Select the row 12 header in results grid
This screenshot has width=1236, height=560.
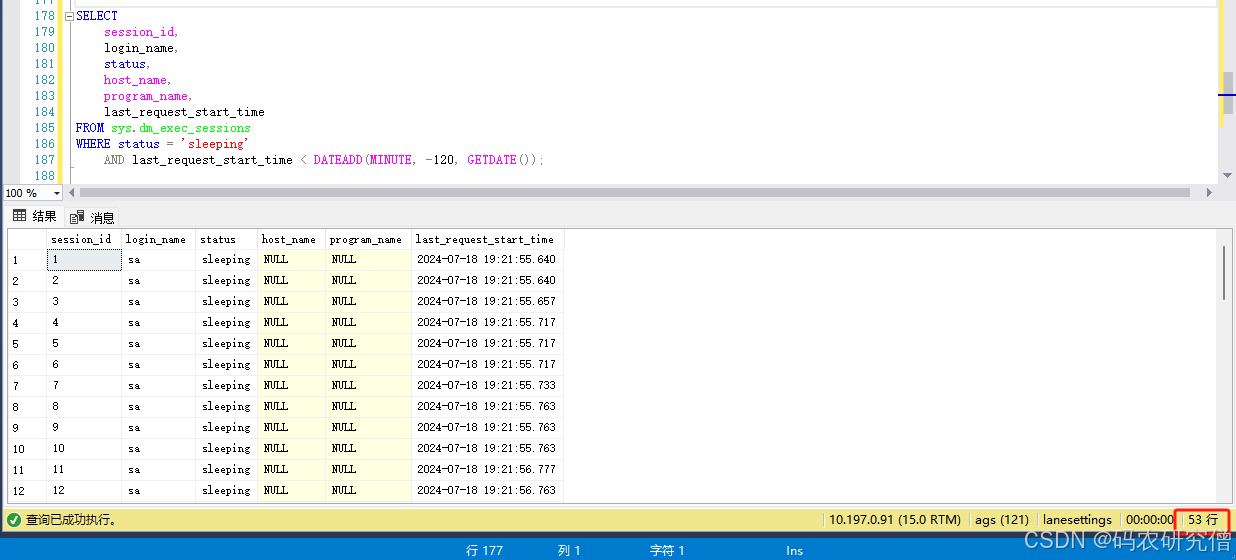[27, 491]
